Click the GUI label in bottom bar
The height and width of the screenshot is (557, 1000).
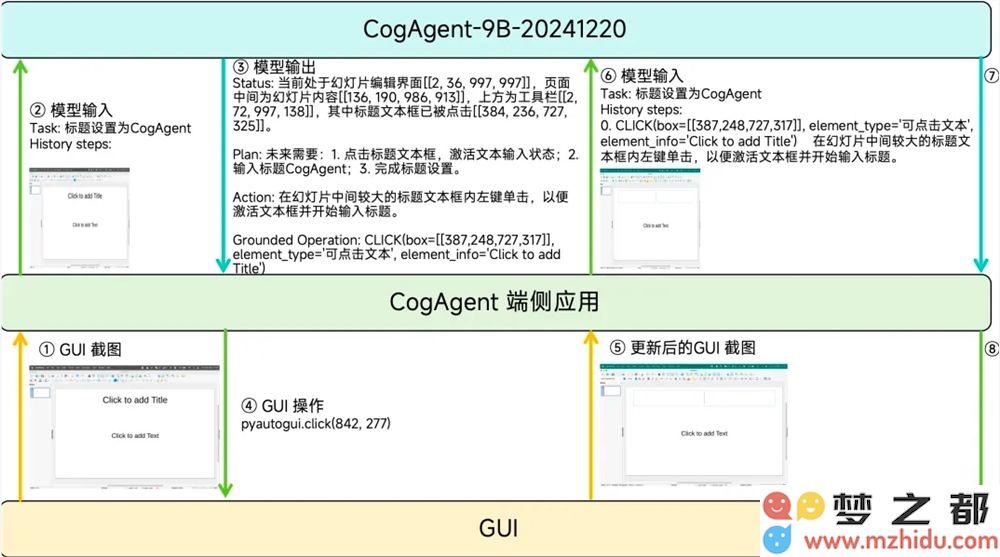tap(498, 528)
